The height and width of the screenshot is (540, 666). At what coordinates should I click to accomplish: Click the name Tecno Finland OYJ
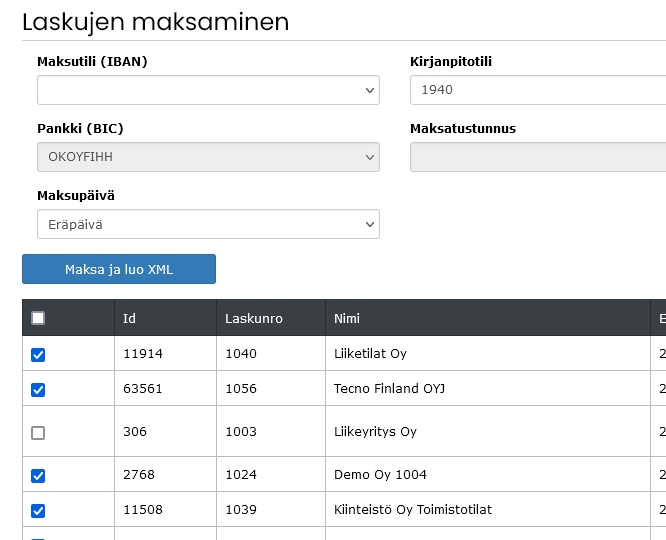tap(389, 388)
